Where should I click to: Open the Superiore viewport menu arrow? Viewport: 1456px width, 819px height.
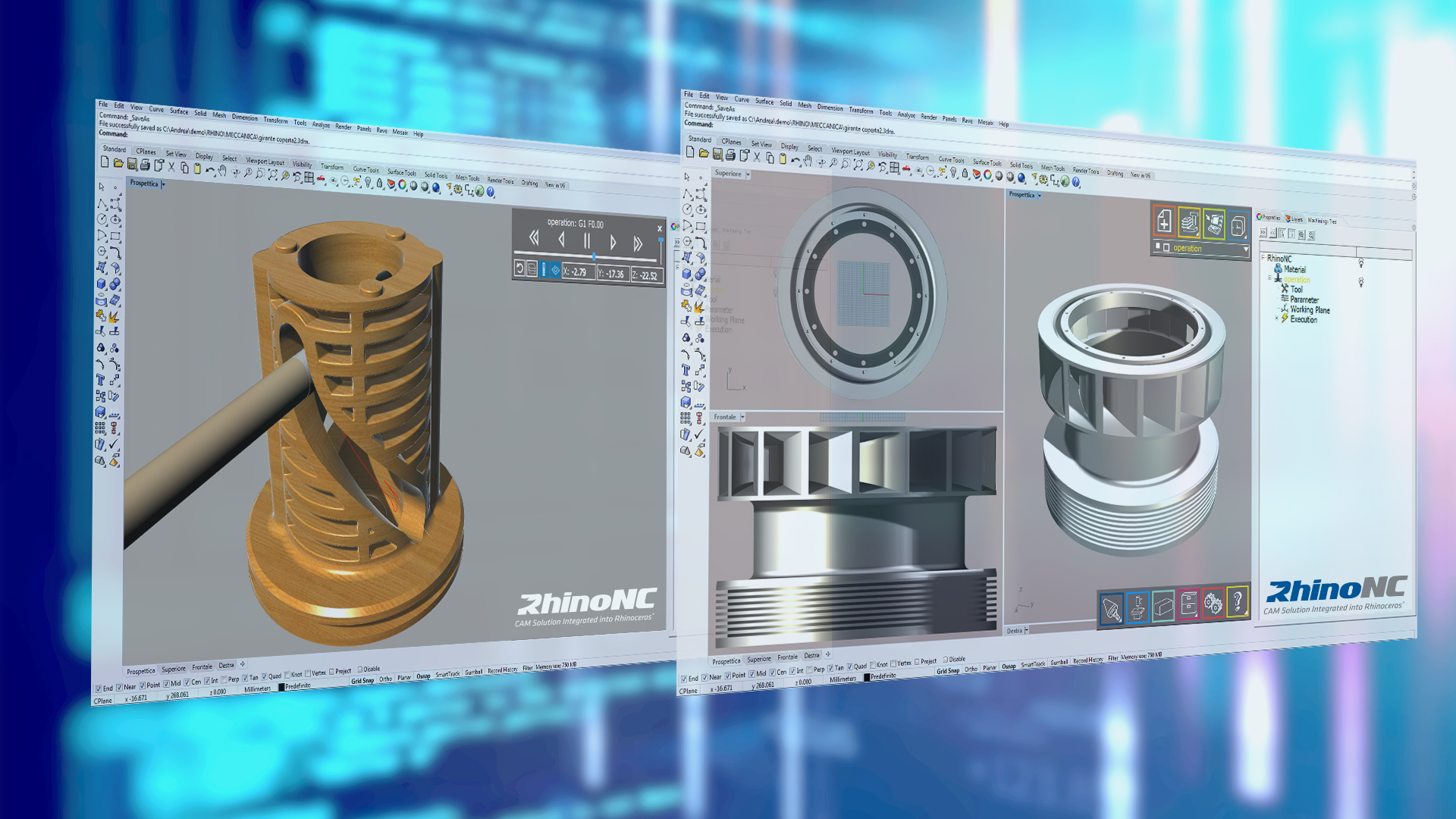(x=748, y=174)
